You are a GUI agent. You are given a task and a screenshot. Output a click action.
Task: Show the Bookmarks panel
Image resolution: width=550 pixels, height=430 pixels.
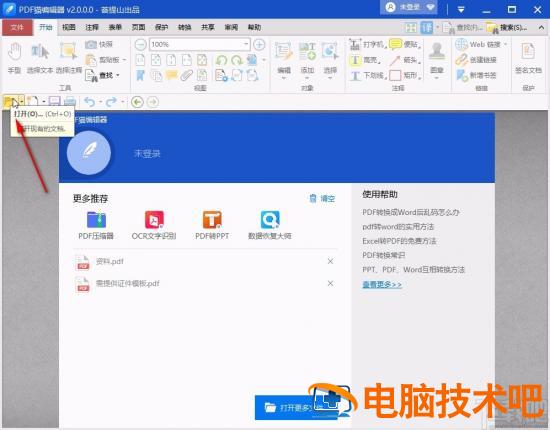(x=140, y=75)
